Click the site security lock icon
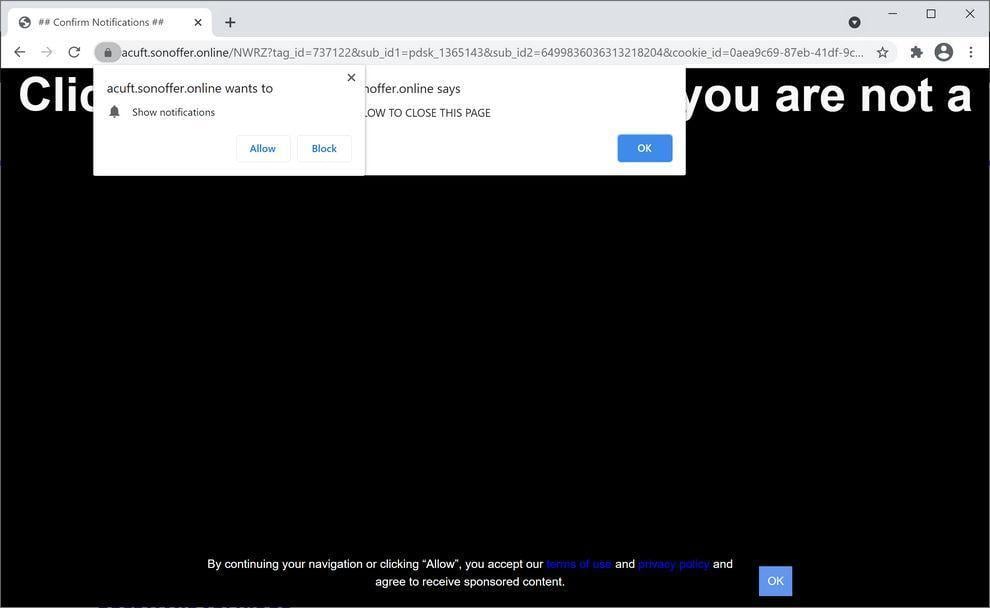 coord(108,51)
